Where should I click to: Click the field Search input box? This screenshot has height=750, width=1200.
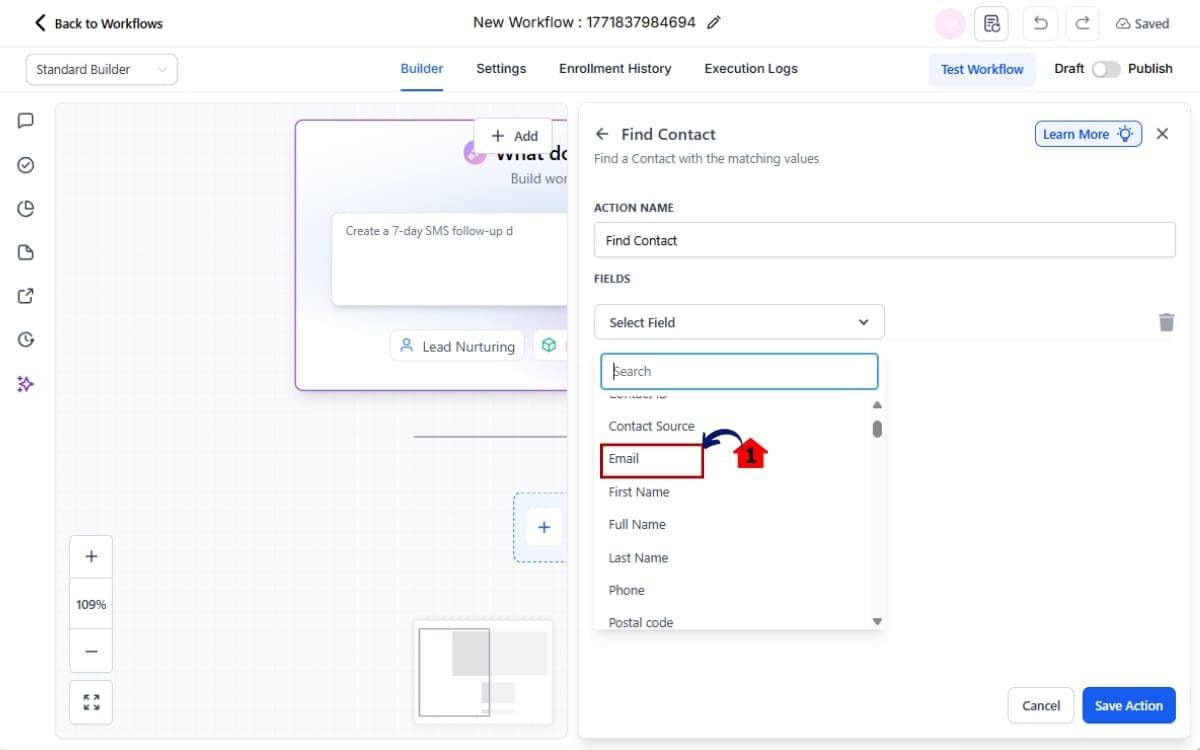click(x=739, y=371)
